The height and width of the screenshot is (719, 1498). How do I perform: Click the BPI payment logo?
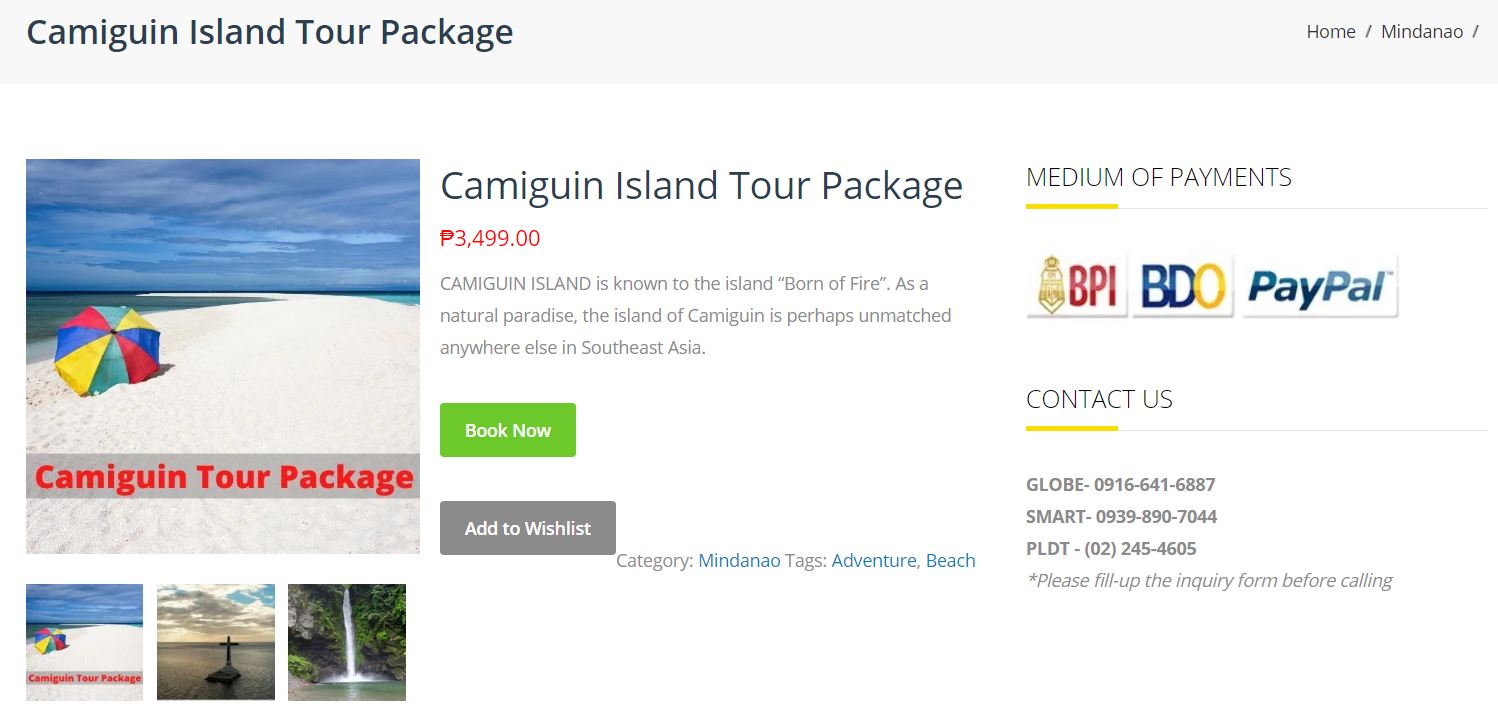1077,286
